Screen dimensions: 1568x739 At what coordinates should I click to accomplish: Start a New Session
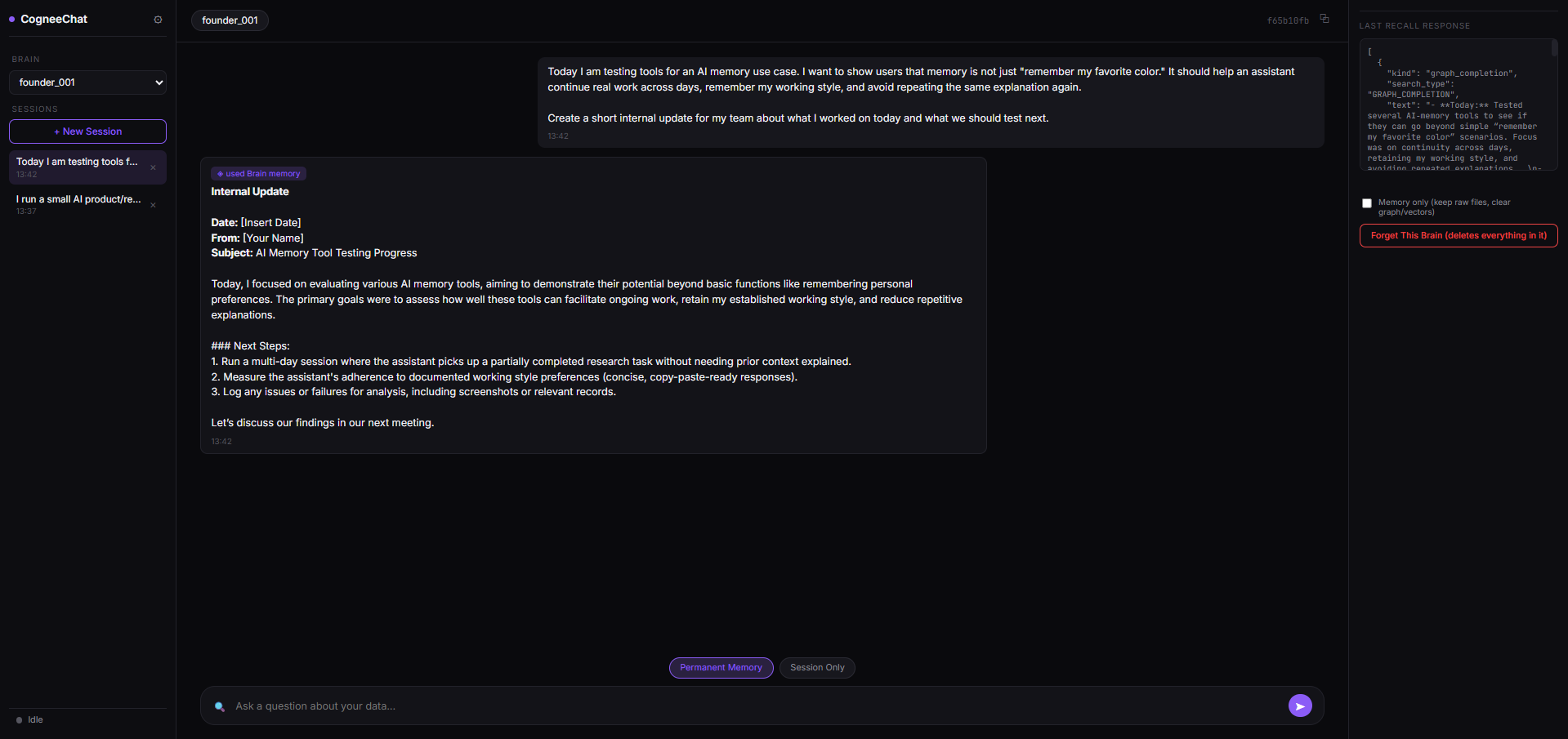pos(87,131)
